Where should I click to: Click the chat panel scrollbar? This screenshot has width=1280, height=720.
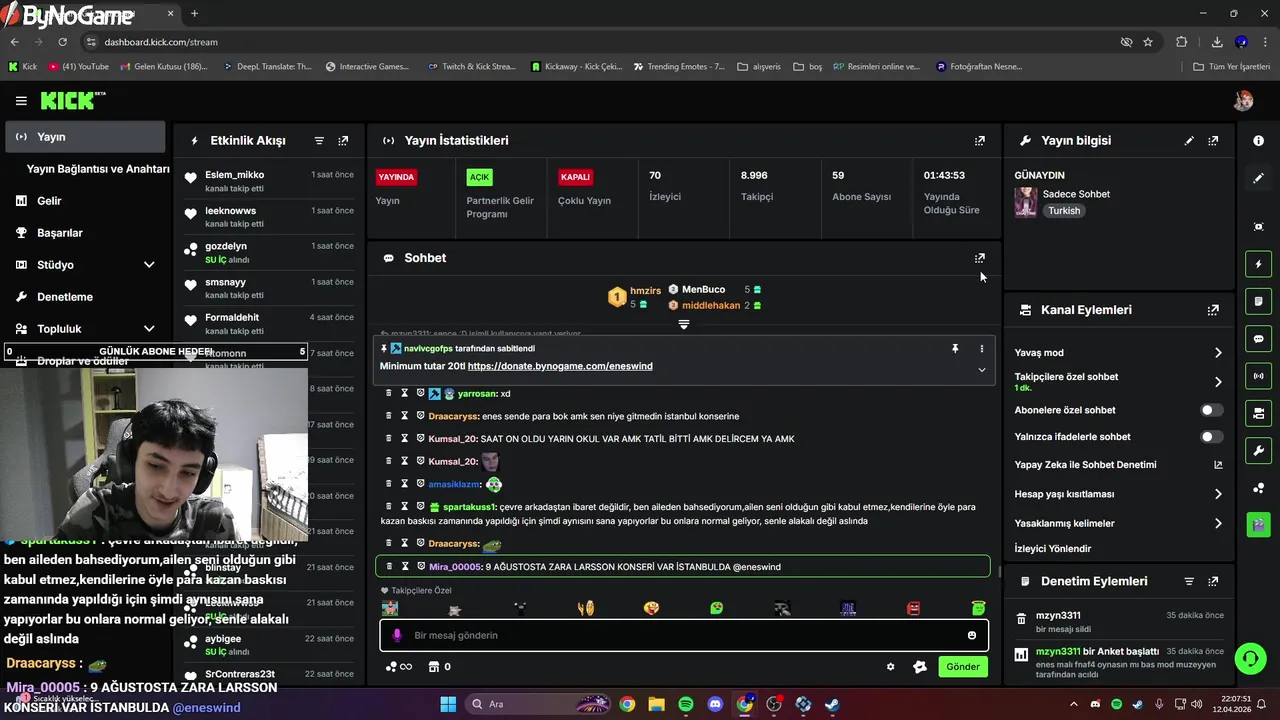pyautogui.click(x=999, y=571)
